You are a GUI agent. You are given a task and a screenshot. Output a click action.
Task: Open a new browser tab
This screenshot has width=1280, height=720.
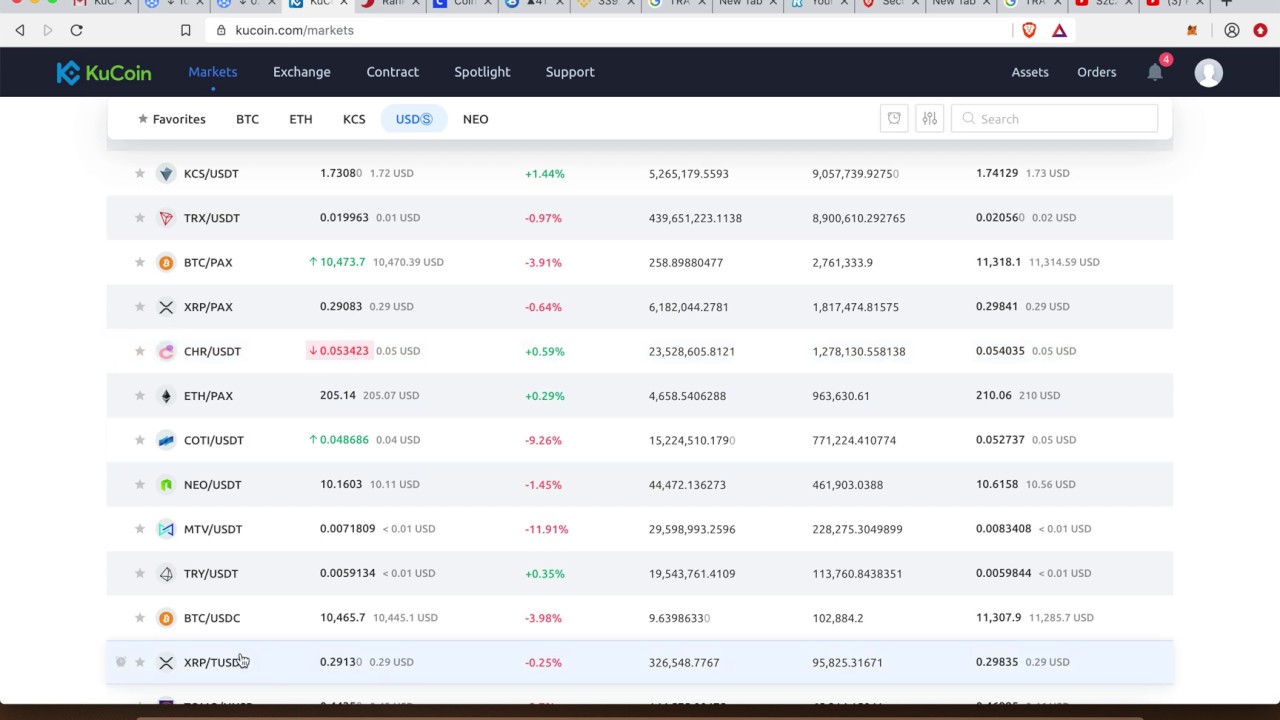1227,3
